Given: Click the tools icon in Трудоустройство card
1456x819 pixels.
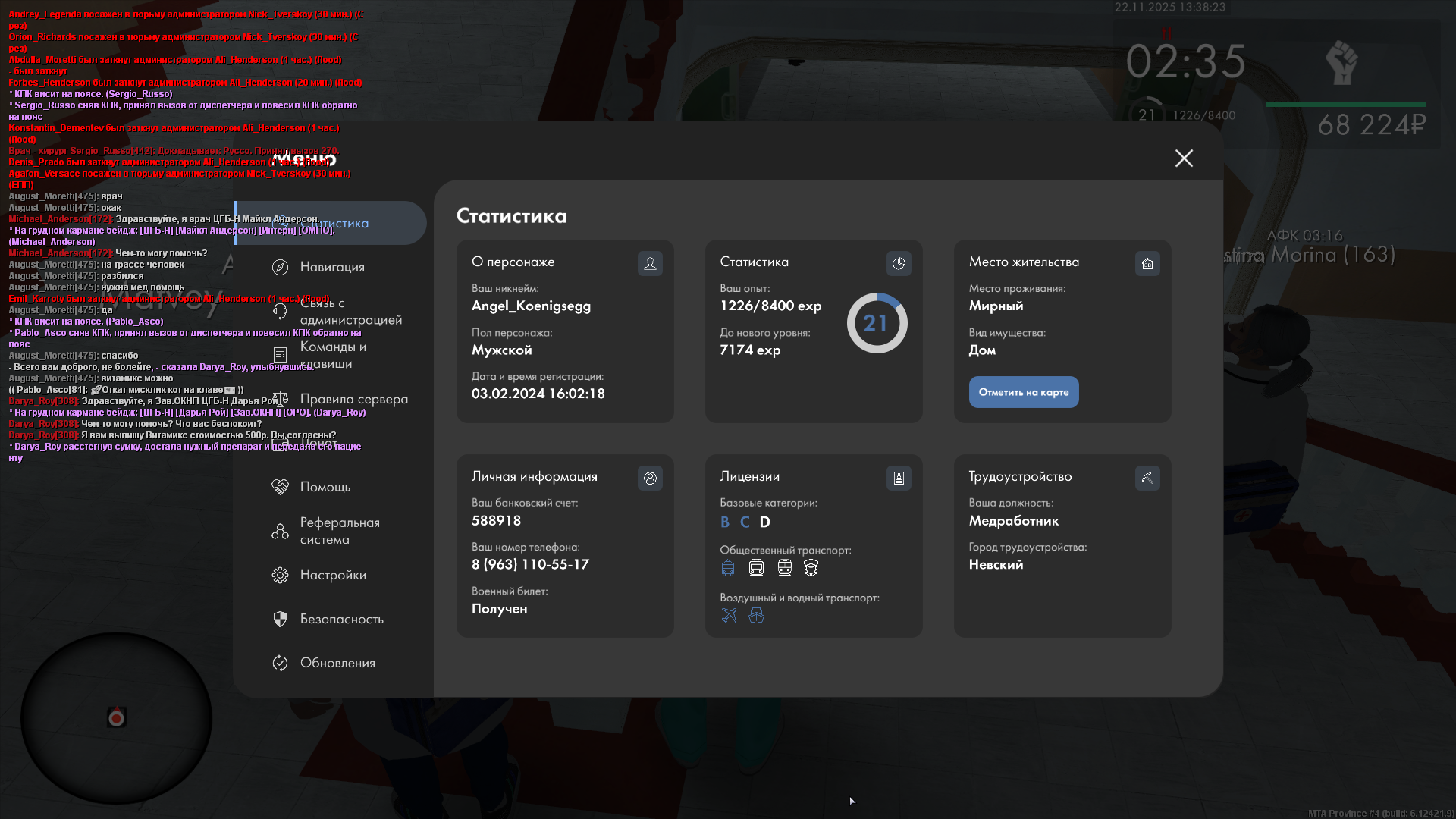Looking at the screenshot, I should [1147, 478].
